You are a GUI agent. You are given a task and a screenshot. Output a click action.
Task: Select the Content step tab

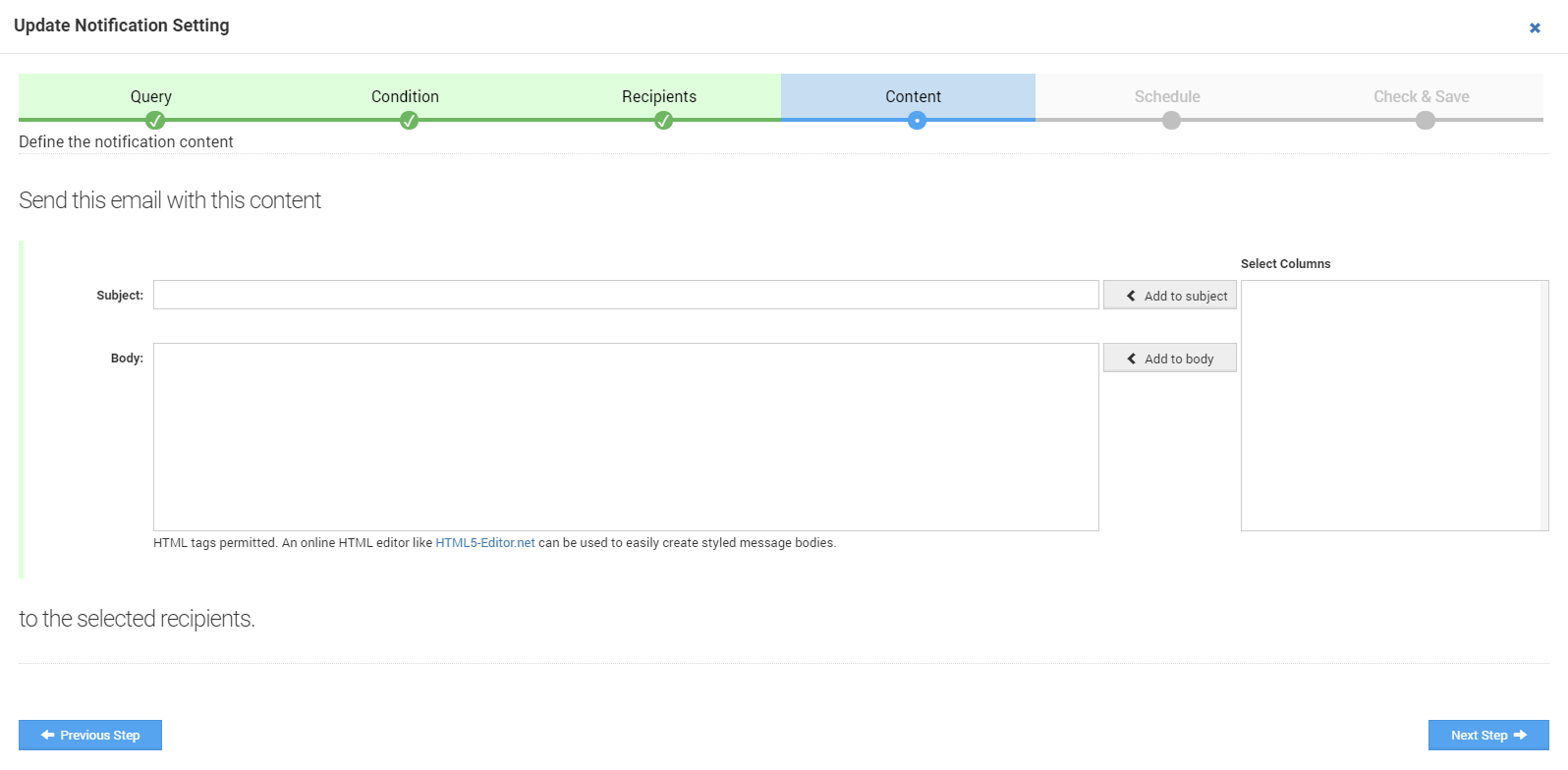click(x=913, y=96)
